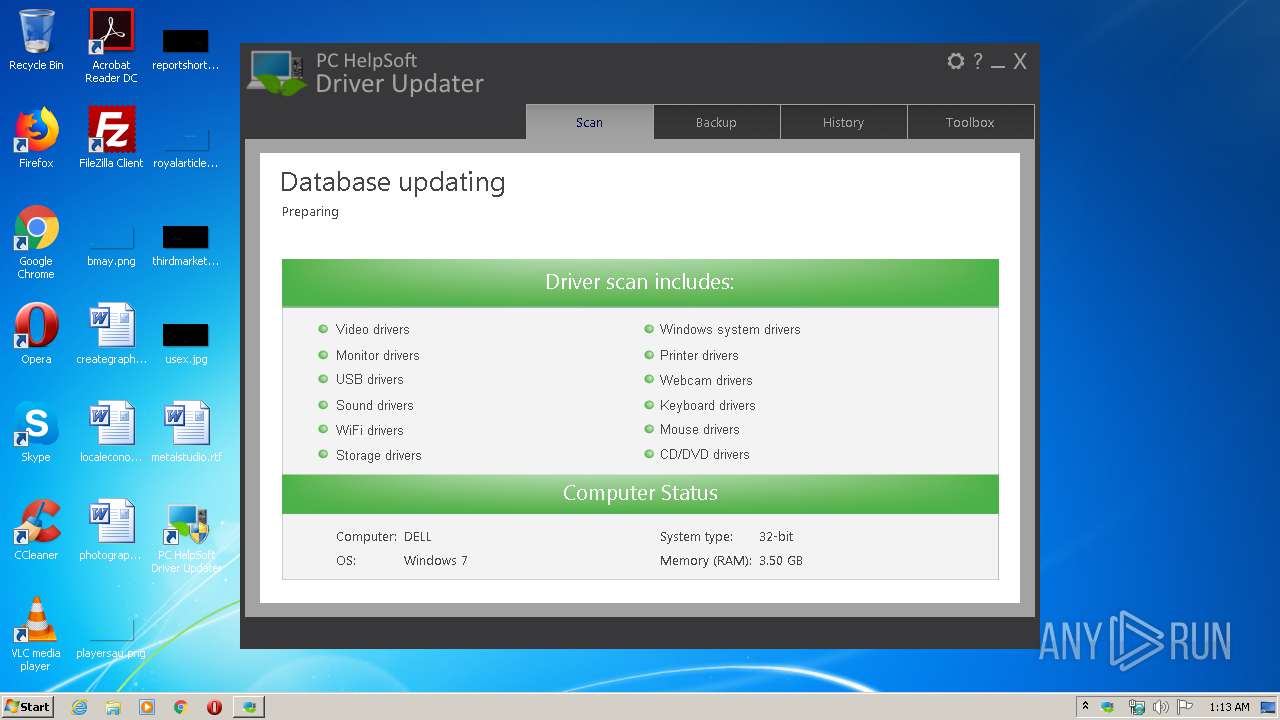Click the PC HelpSoft logo icon
This screenshot has width=1280, height=720.
point(277,72)
